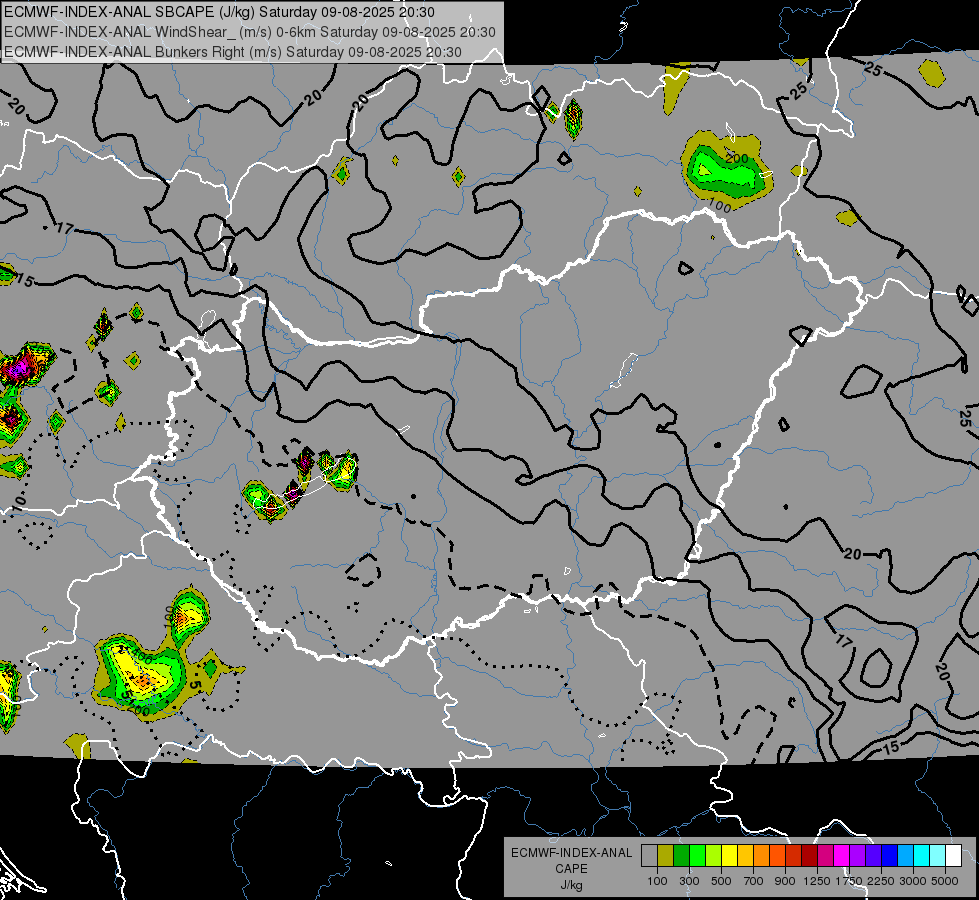Click the 3000 value in the legend

[913, 881]
